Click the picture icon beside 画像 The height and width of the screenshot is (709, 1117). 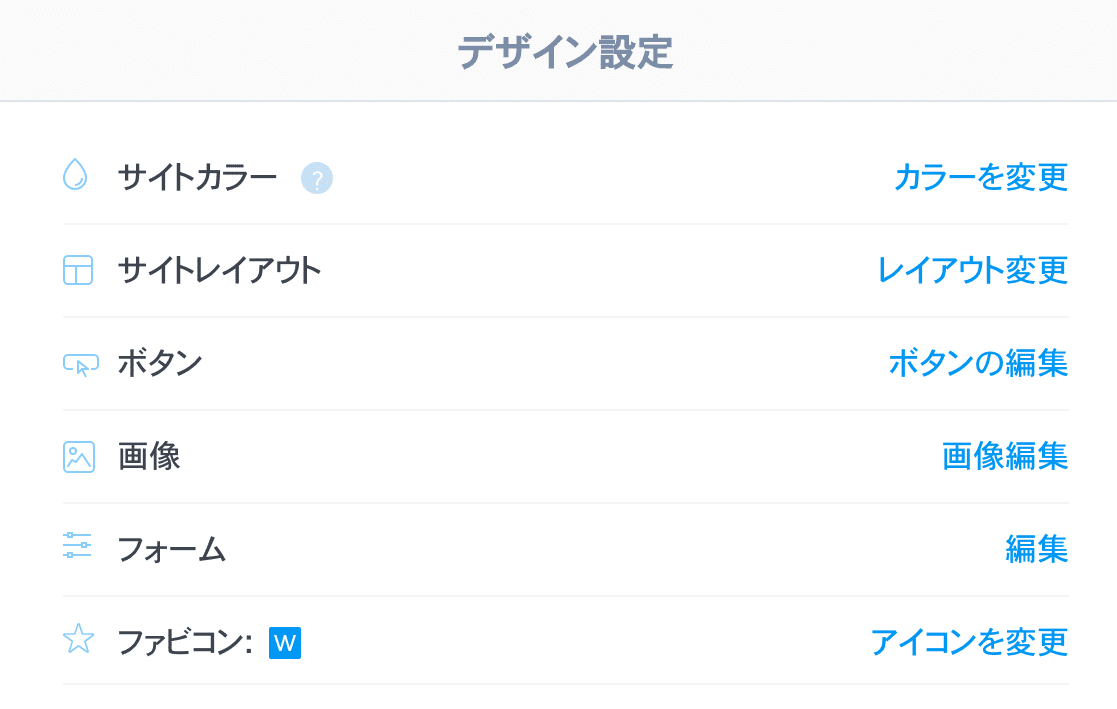click(78, 457)
